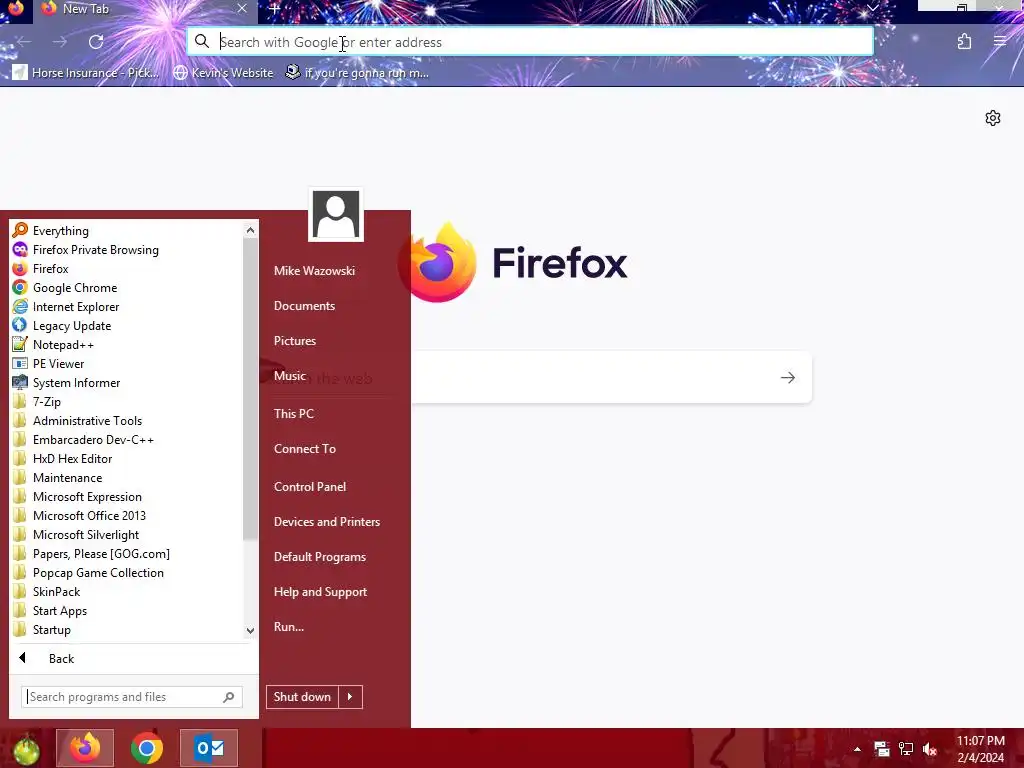The height and width of the screenshot is (768, 1024).
Task: Click Firefox reload page icon
Action: pyautogui.click(x=96, y=42)
